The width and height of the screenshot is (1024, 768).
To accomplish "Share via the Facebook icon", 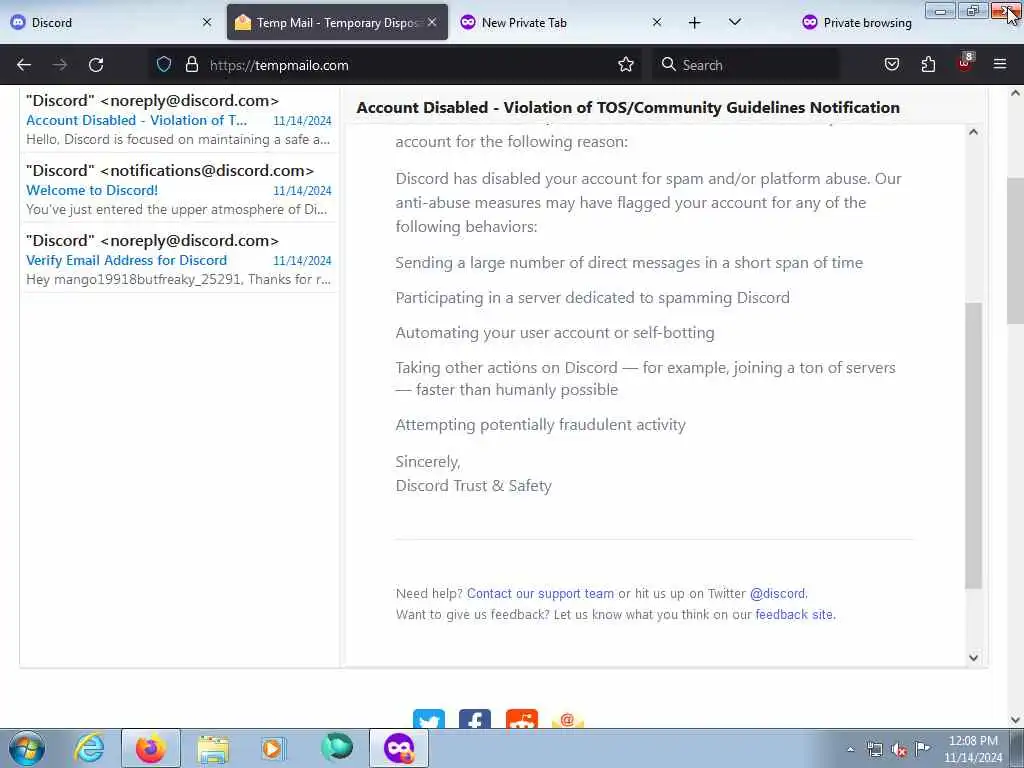I will (475, 719).
